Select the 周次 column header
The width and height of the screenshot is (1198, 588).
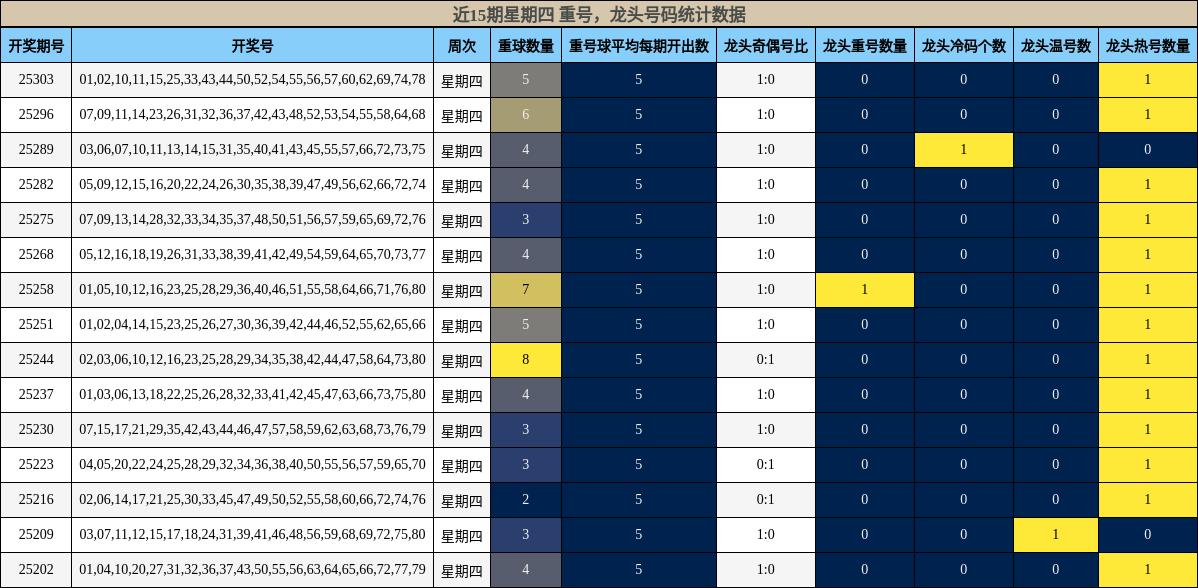[x=461, y=44]
